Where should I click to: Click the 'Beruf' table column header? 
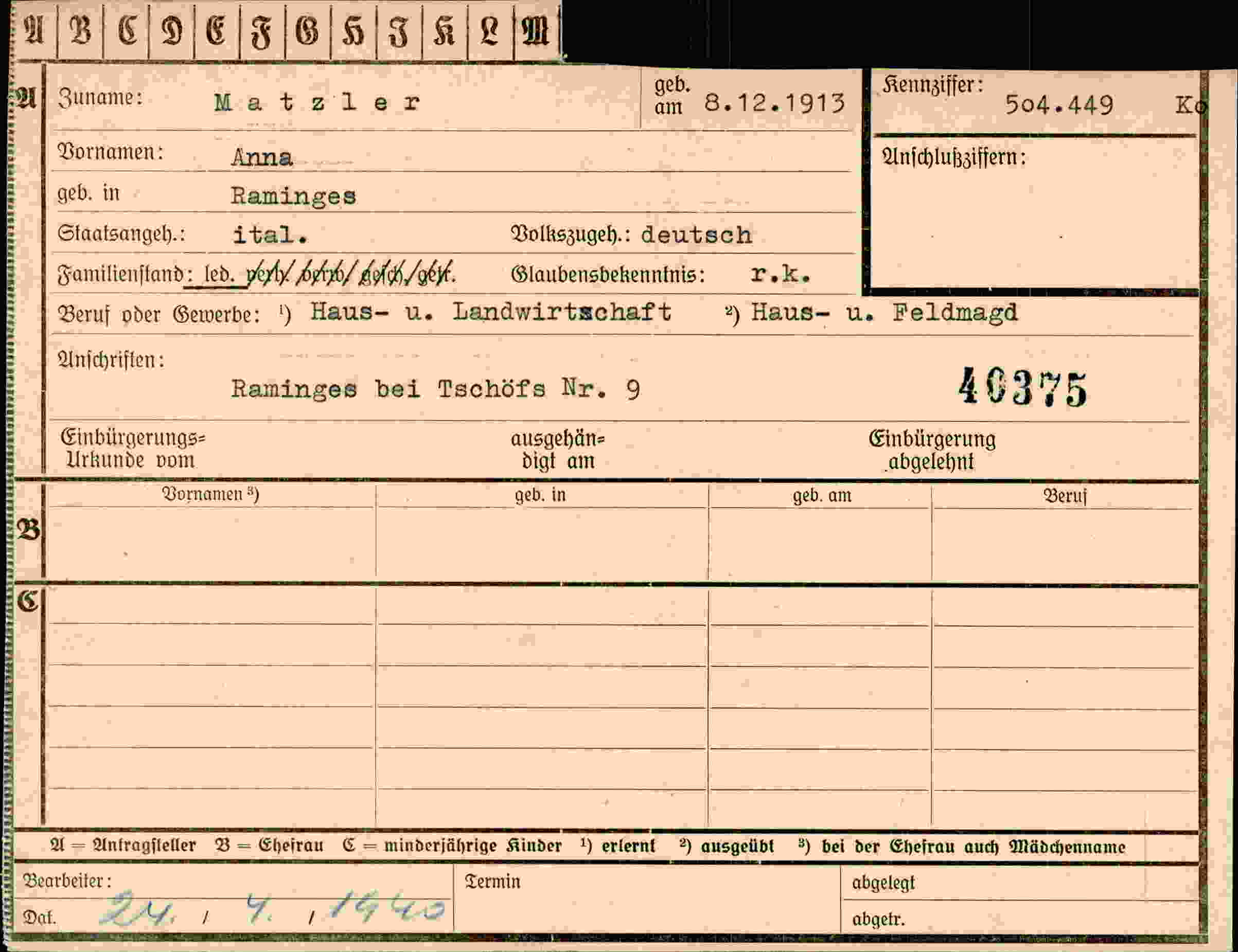pyautogui.click(x=1065, y=496)
